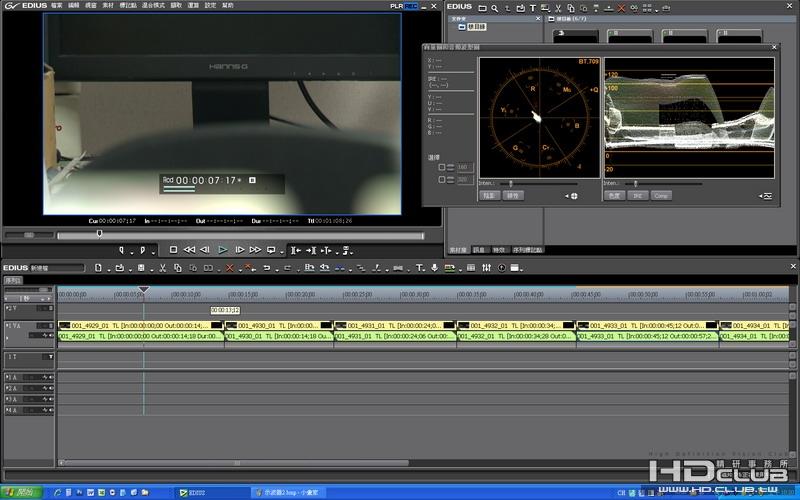Click the leftmost button beside IRE under the waveform
The image size is (800, 500).
point(615,195)
